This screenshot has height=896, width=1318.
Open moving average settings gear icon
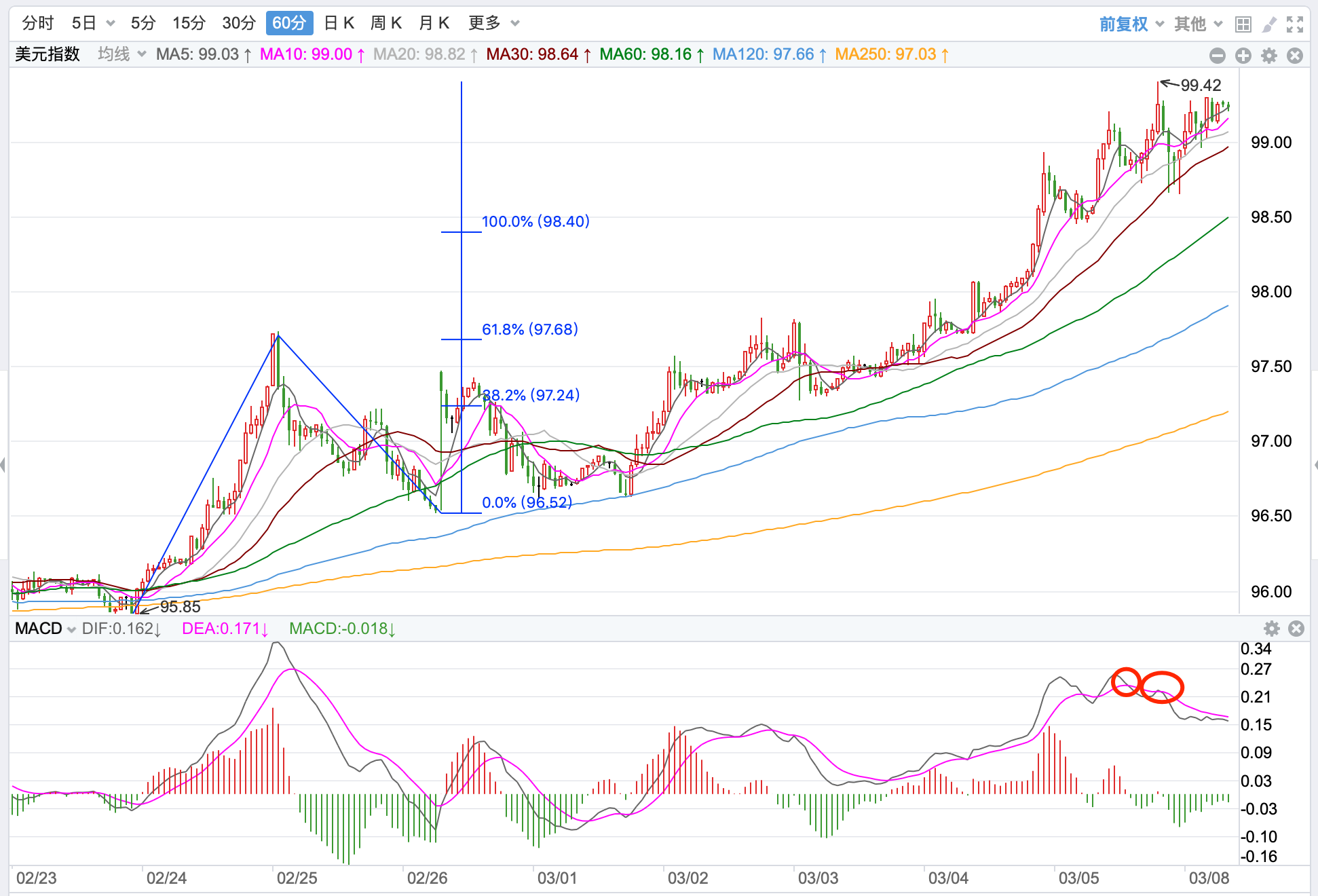(x=1269, y=56)
